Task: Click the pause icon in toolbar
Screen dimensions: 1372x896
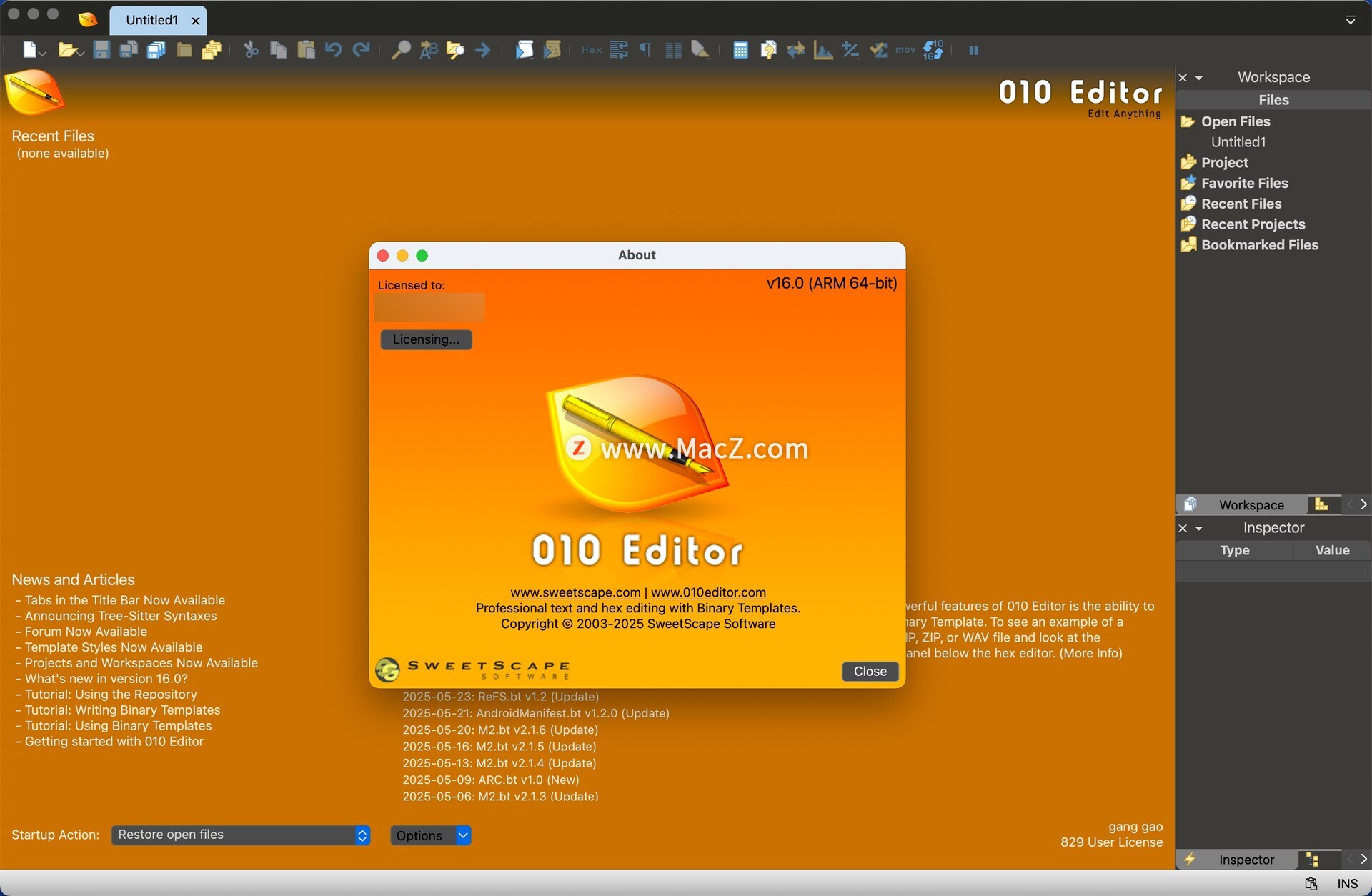Action: 973,50
